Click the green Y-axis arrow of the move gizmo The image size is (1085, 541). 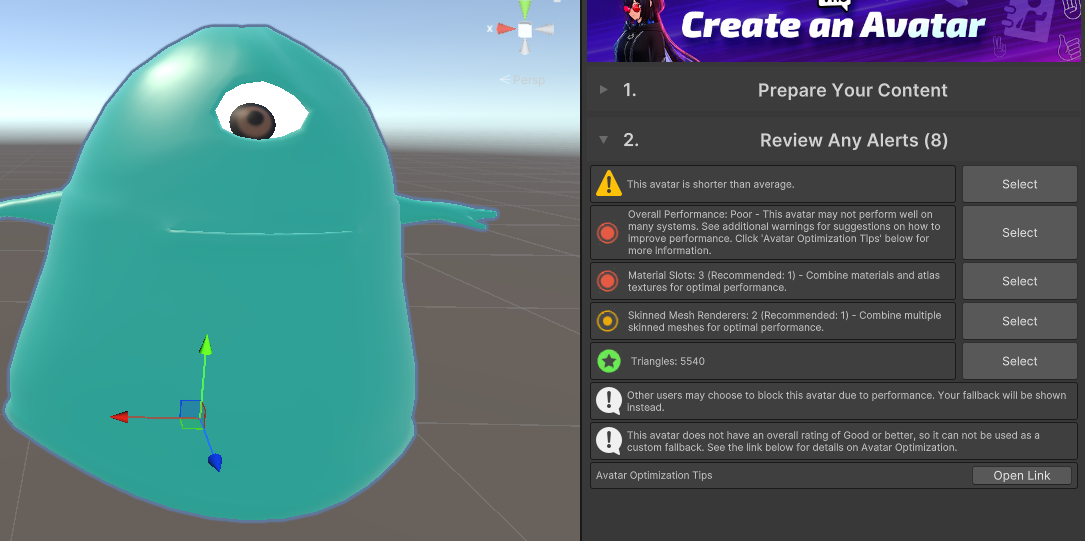pos(205,346)
